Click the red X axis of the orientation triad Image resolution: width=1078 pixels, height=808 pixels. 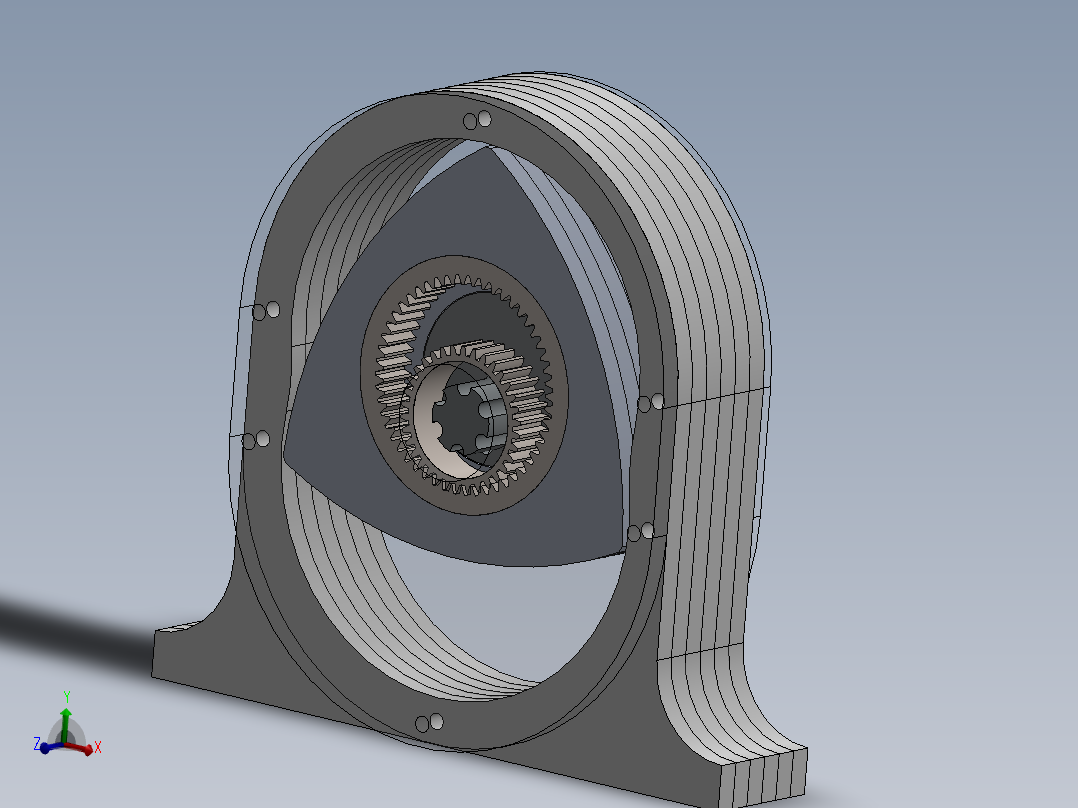pyautogui.click(x=81, y=749)
